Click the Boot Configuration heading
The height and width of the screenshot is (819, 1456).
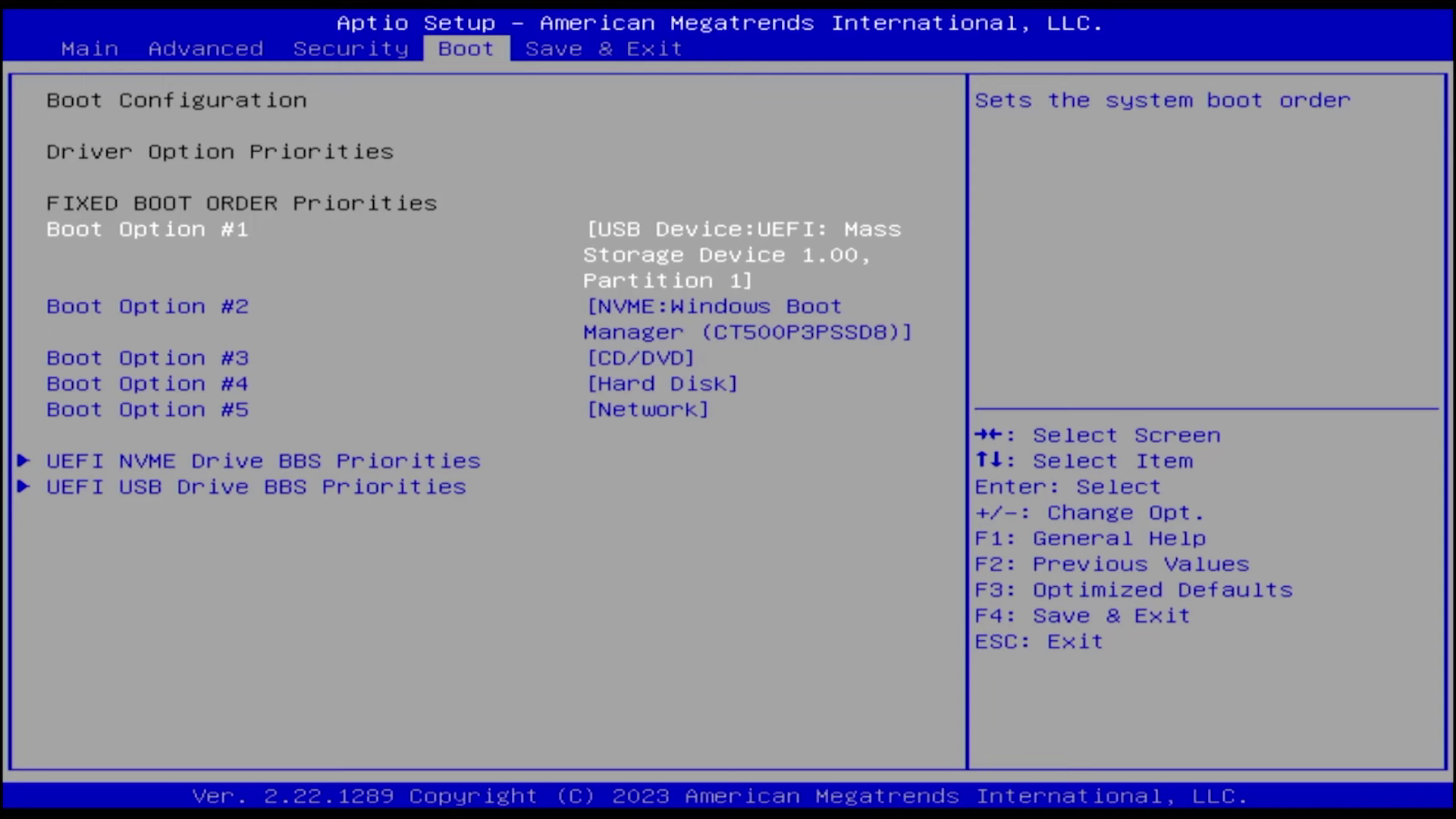coord(177,99)
